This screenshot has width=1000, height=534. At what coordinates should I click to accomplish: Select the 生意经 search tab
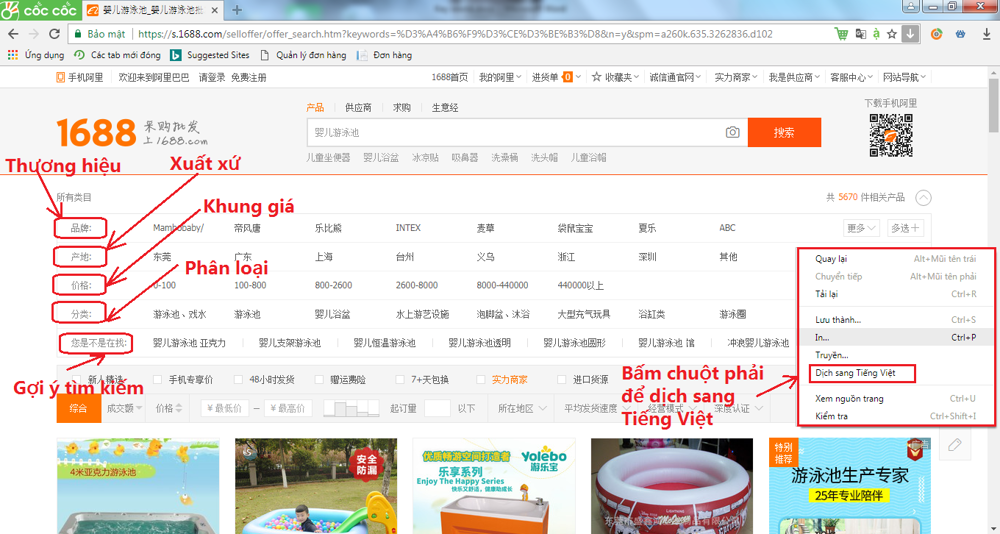(x=445, y=108)
